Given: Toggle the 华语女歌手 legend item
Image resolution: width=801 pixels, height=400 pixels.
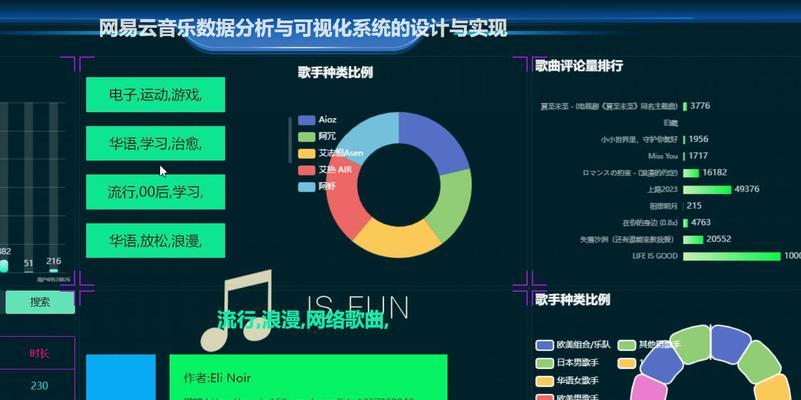Looking at the screenshot, I should 567,381.
